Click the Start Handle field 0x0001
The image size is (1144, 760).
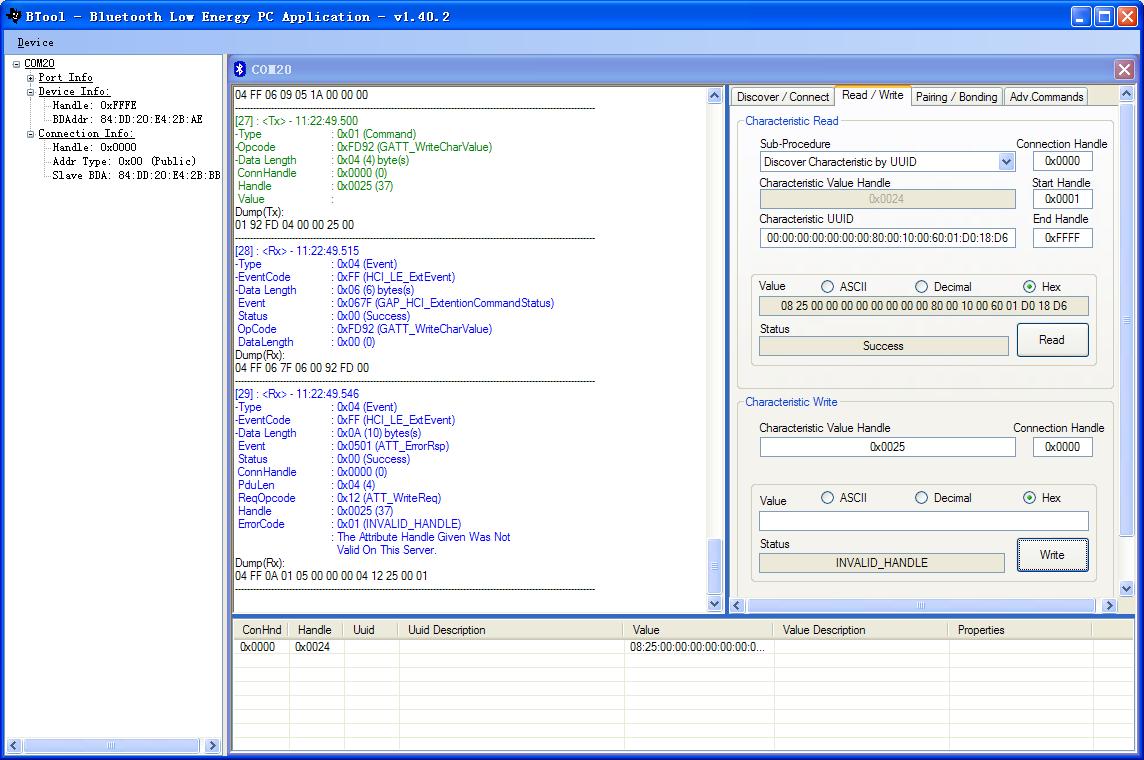click(x=1062, y=198)
